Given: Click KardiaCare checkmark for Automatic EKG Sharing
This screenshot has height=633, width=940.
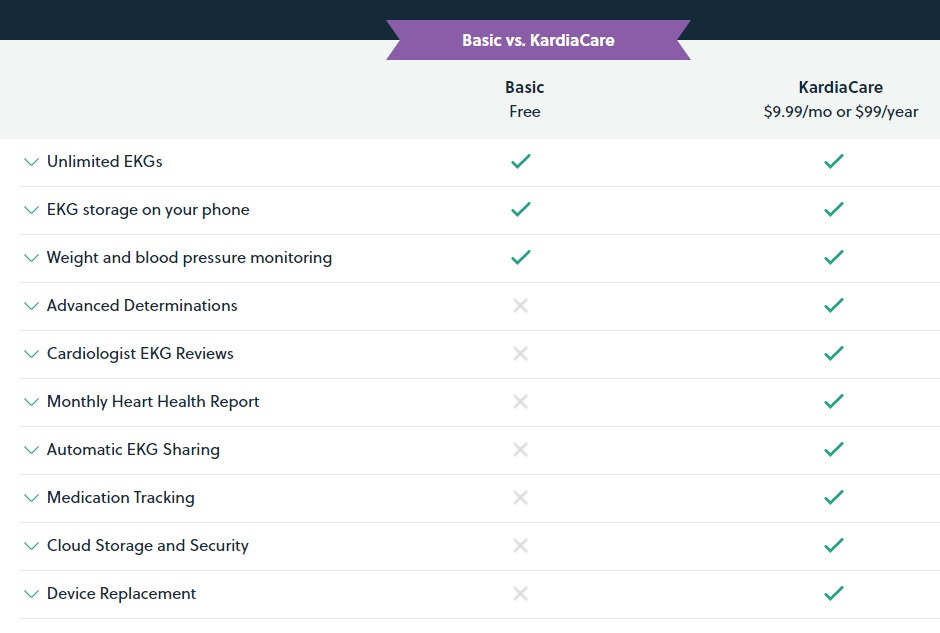Looking at the screenshot, I should (834, 449).
